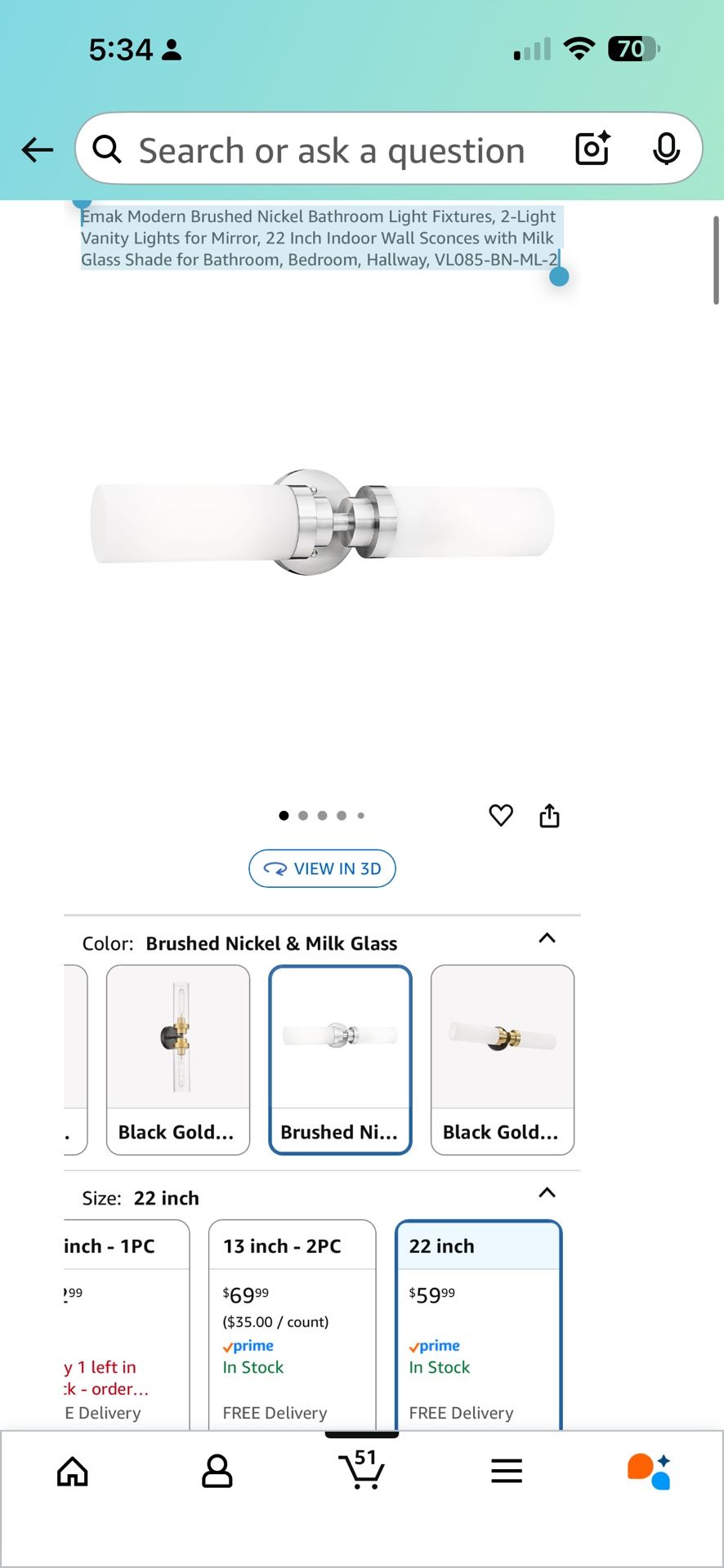Image resolution: width=724 pixels, height=1568 pixels.
Task: Tap the back arrow icon
Action: 38,149
